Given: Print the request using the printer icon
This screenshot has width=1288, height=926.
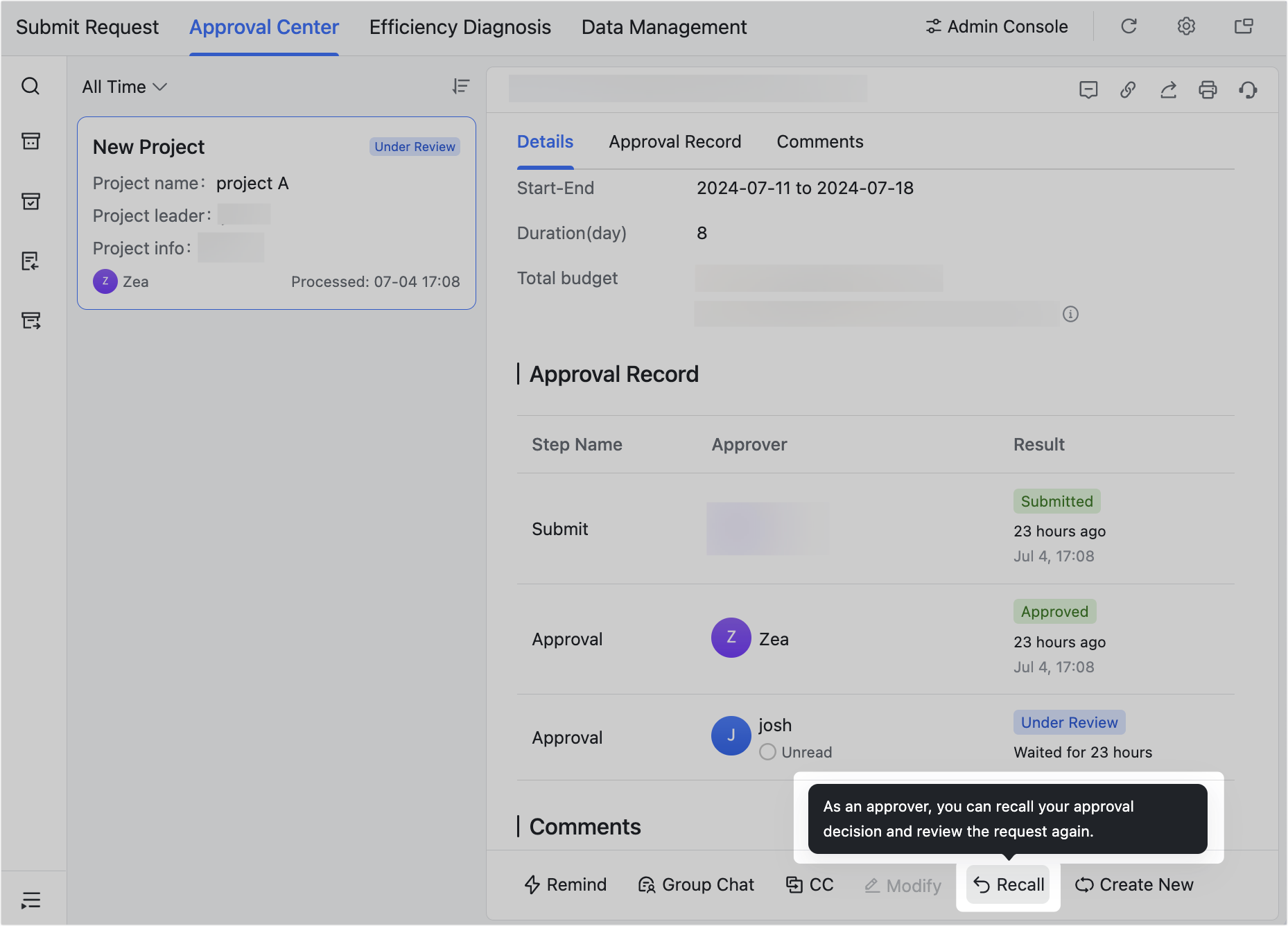Looking at the screenshot, I should tap(1208, 89).
